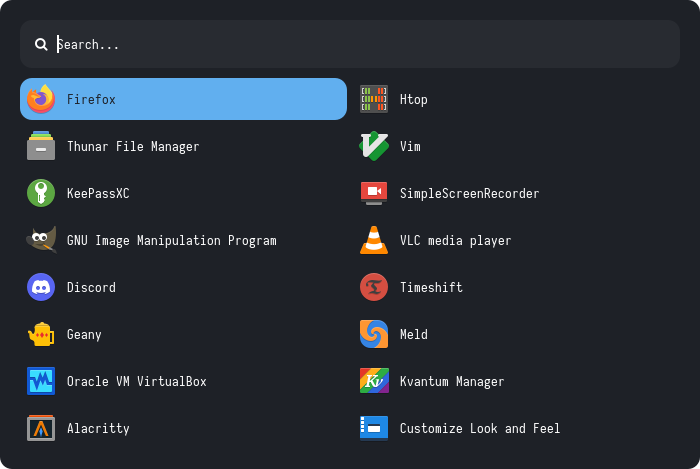This screenshot has width=700, height=469.
Task: Click the VLC traffic cone icon
Action: [374, 240]
